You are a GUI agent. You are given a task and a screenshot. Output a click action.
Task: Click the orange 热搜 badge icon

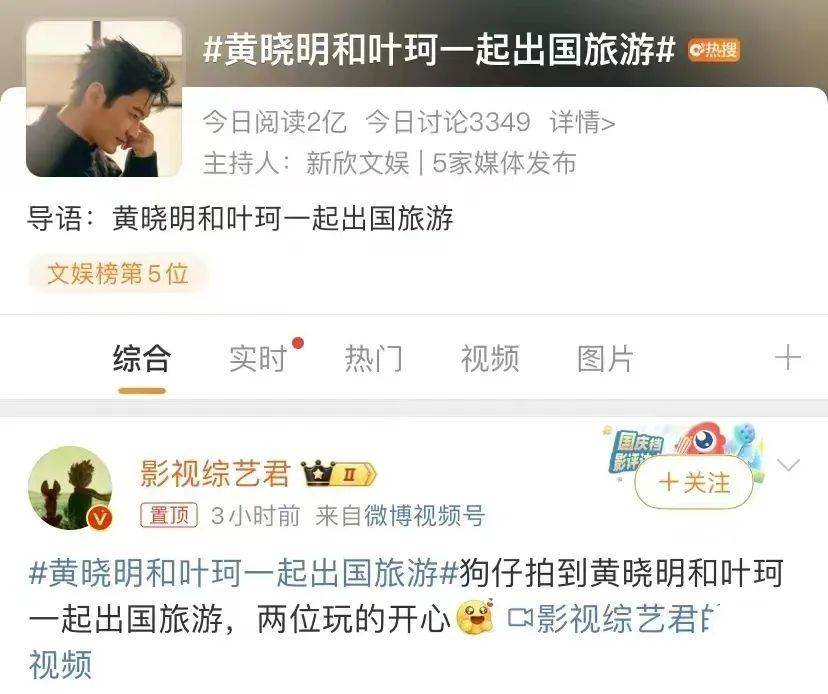coord(713,50)
